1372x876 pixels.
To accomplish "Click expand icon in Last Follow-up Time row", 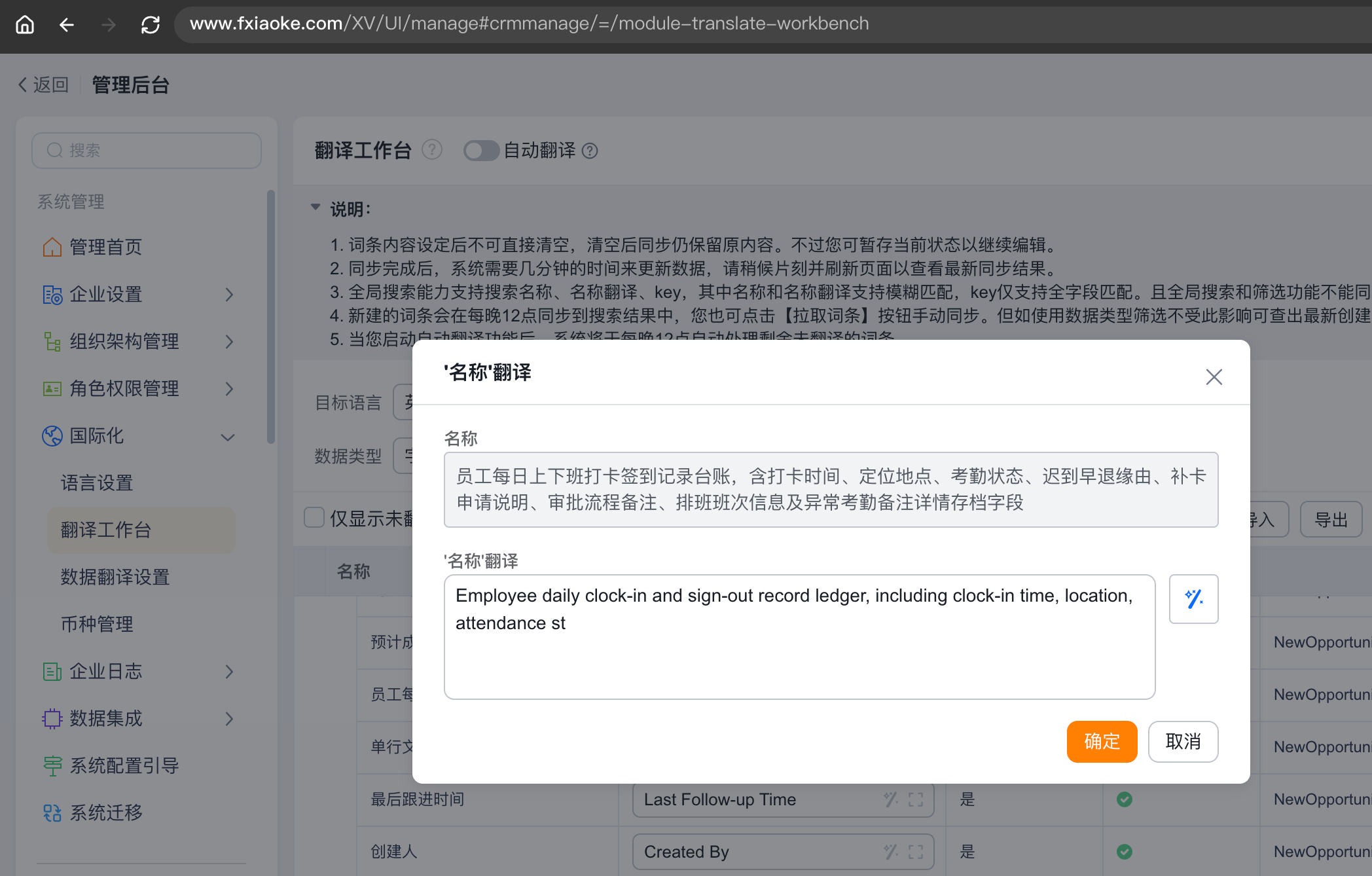I will [916, 799].
